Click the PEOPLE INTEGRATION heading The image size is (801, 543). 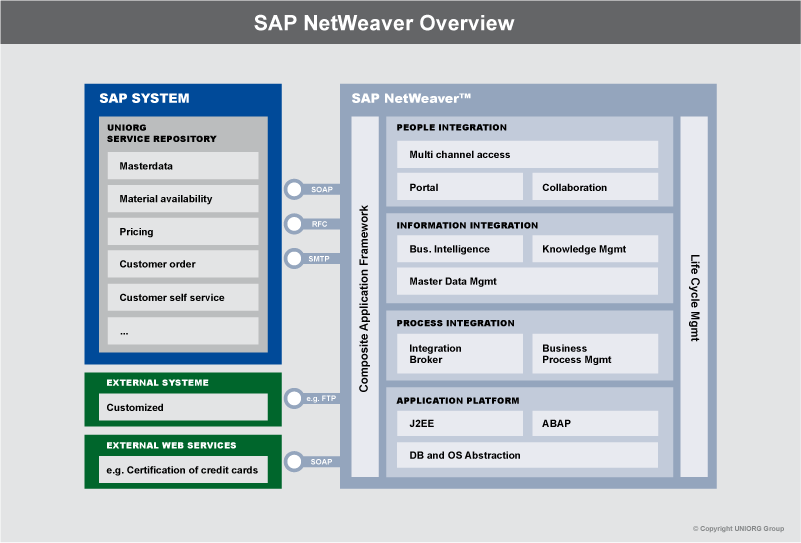[452, 127]
